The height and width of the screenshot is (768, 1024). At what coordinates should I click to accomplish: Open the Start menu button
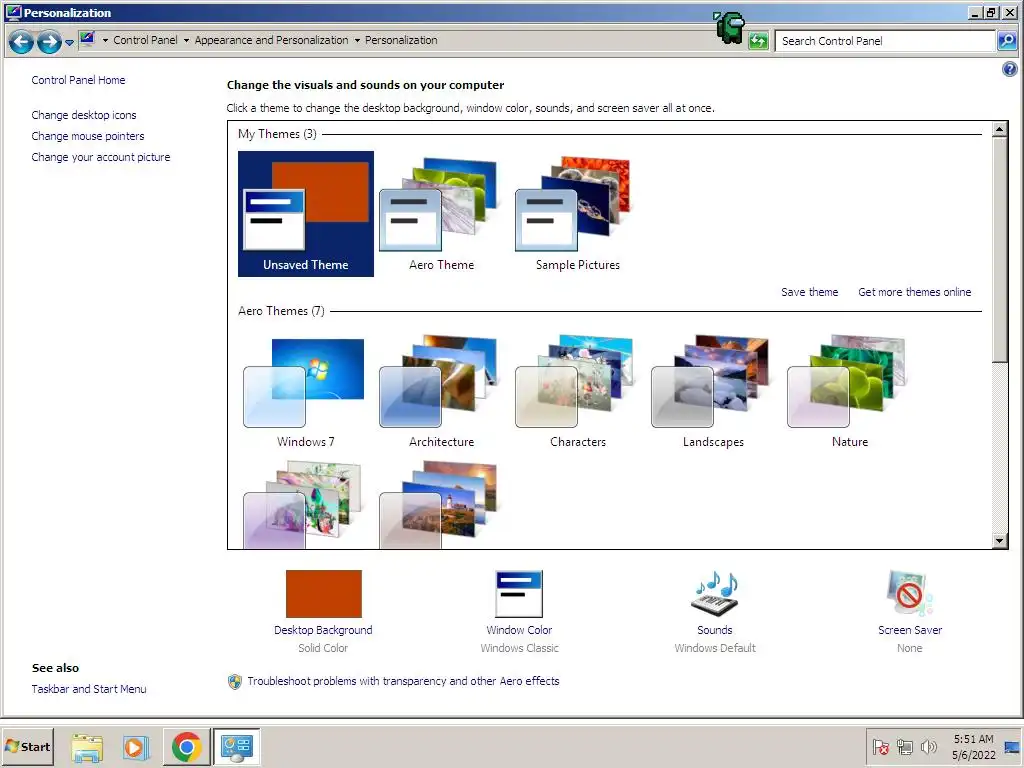(x=28, y=746)
